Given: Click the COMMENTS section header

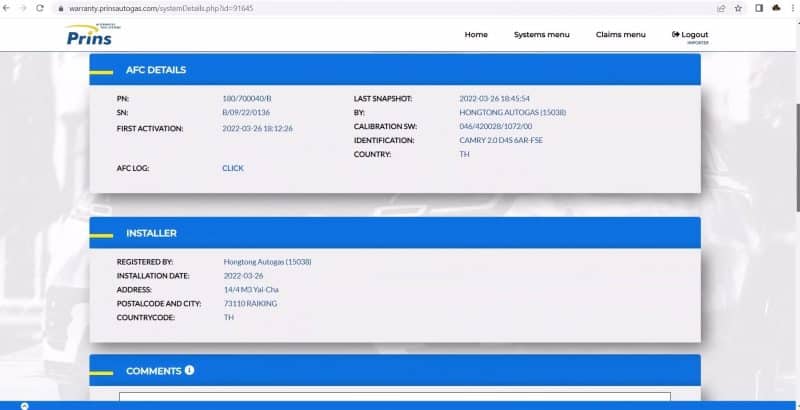Looking at the screenshot, I should tap(395, 371).
